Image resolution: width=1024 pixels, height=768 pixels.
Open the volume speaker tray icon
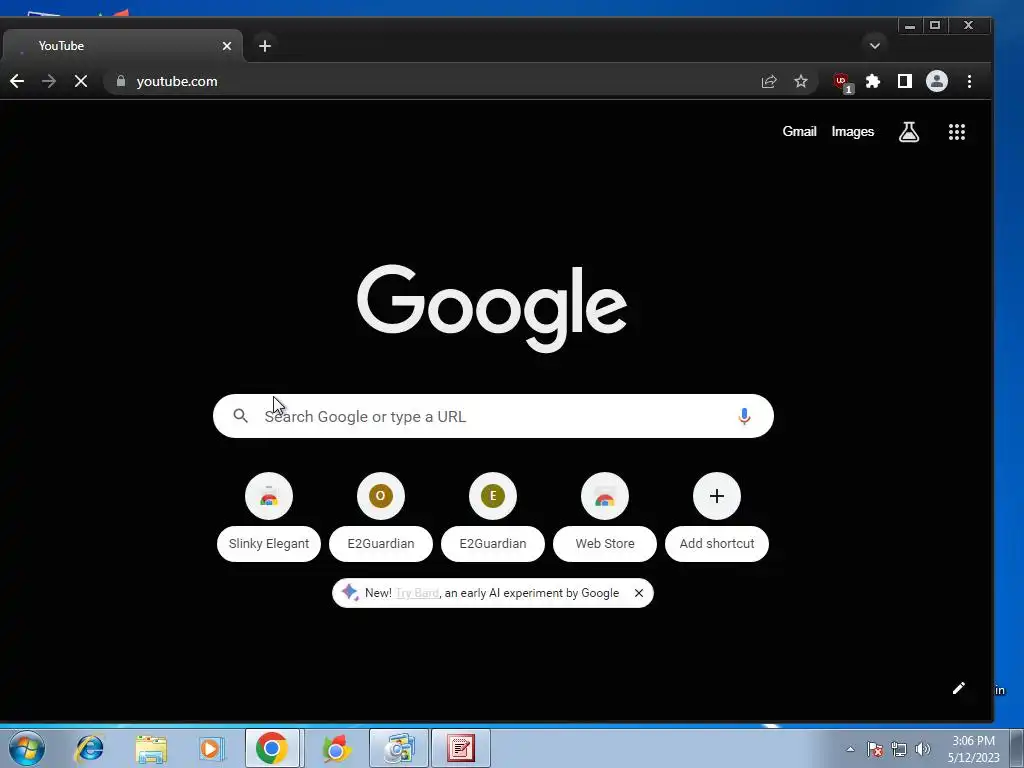point(922,749)
